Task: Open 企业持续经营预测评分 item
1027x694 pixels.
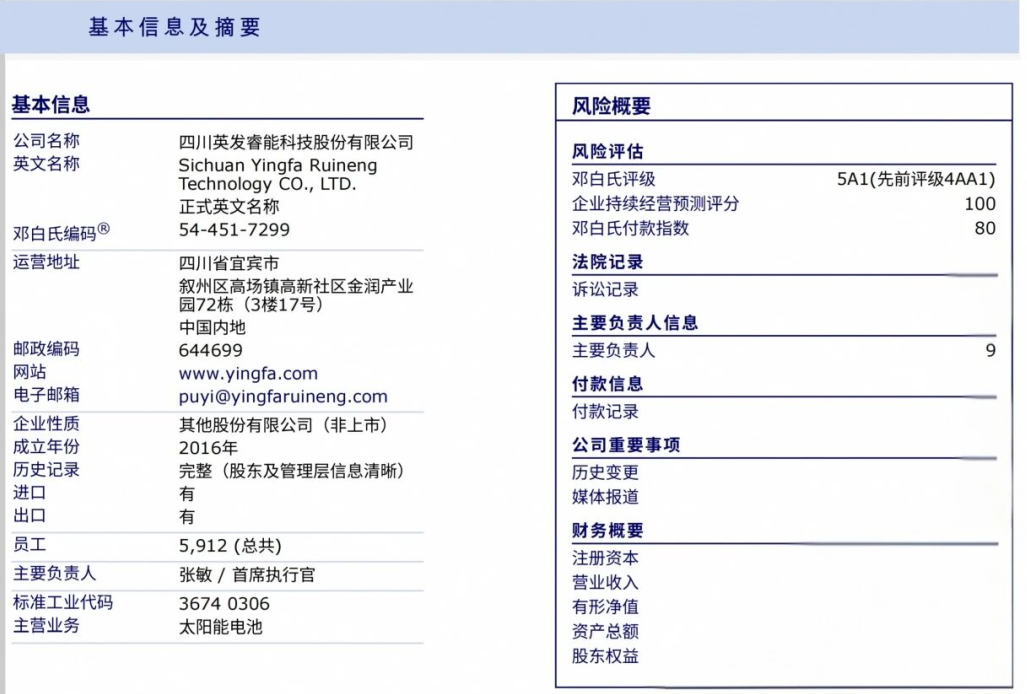Action: click(x=656, y=204)
